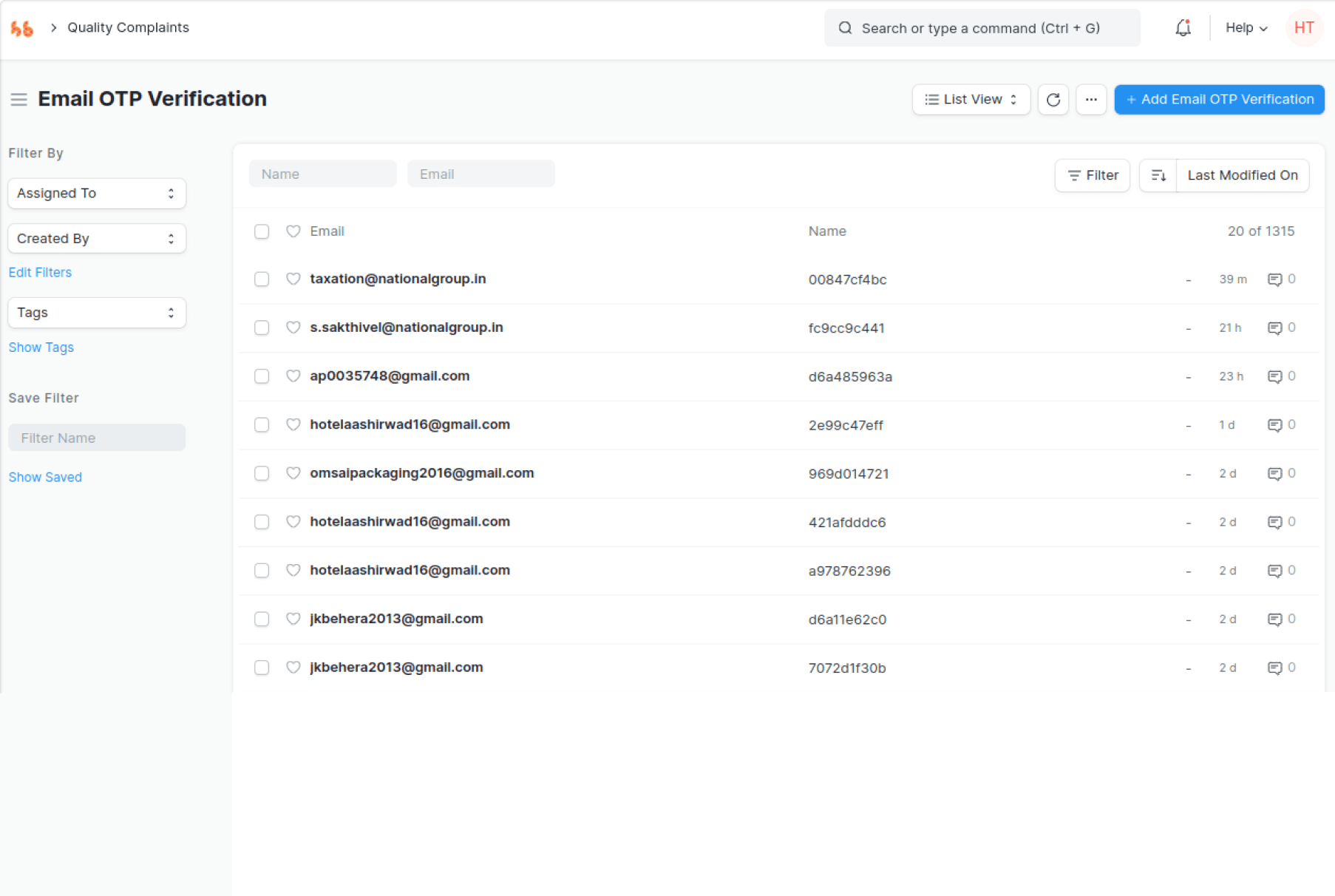This screenshot has width=1335, height=896.
Task: Open the notifications bell
Action: [1183, 28]
